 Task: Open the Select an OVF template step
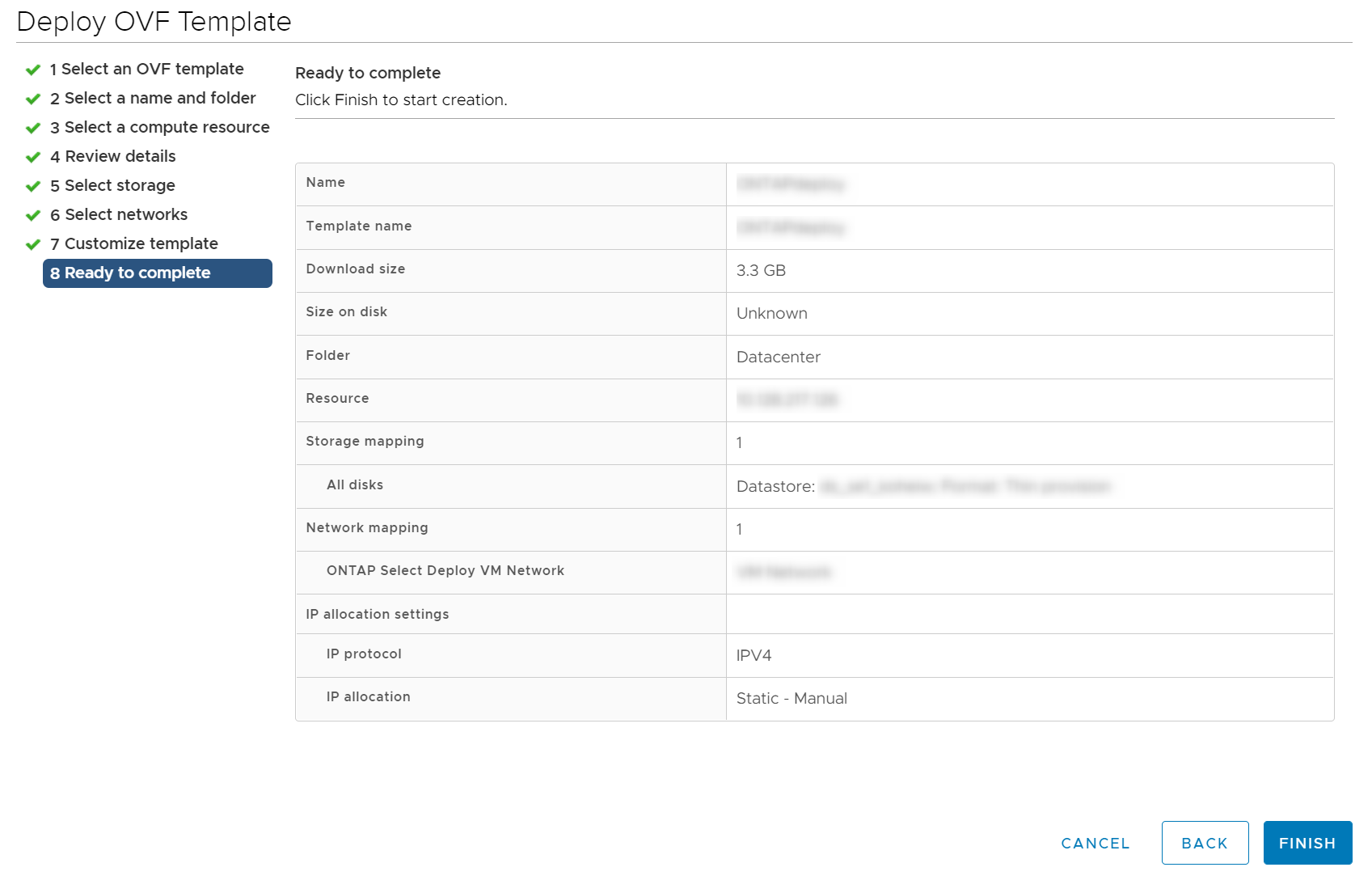[x=146, y=69]
